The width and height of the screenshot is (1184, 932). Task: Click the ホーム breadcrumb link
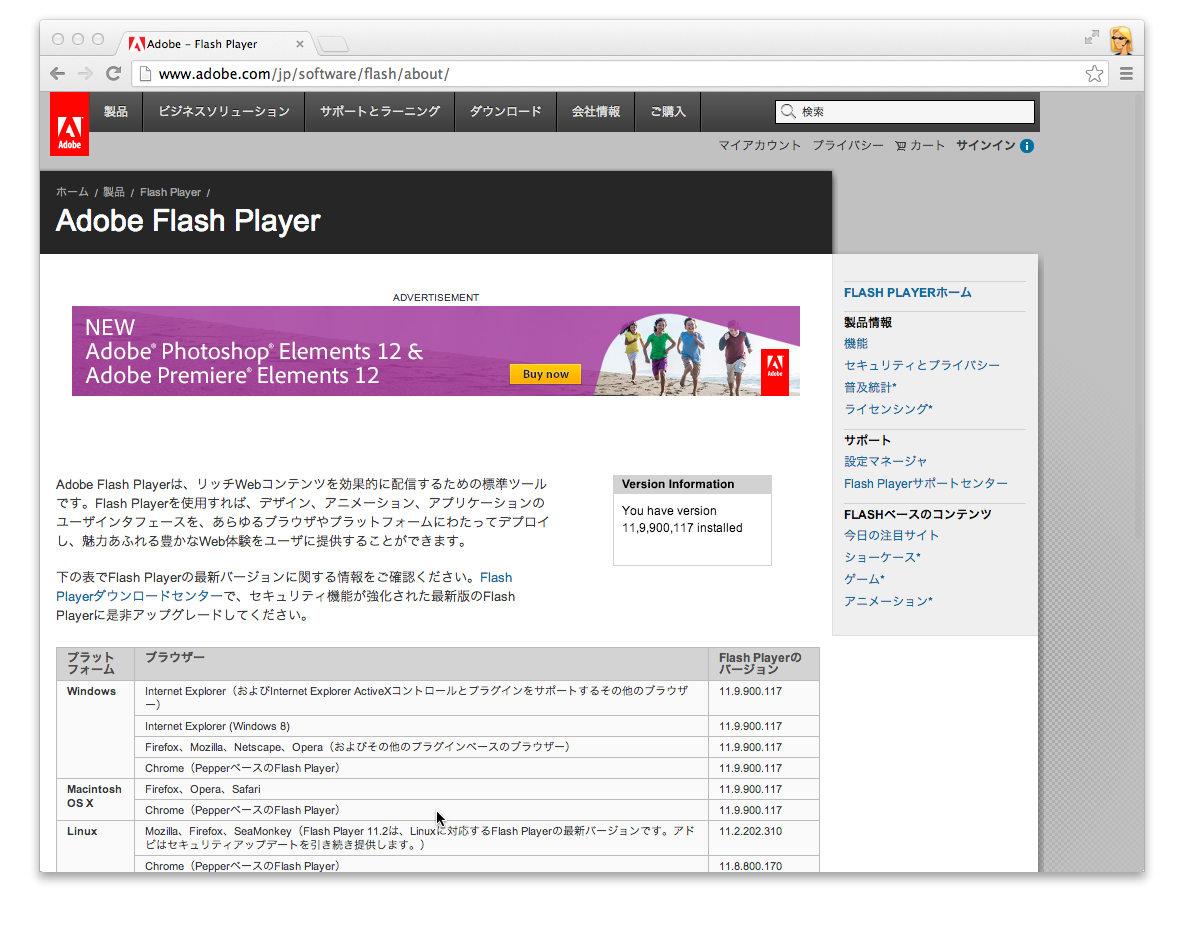[72, 192]
